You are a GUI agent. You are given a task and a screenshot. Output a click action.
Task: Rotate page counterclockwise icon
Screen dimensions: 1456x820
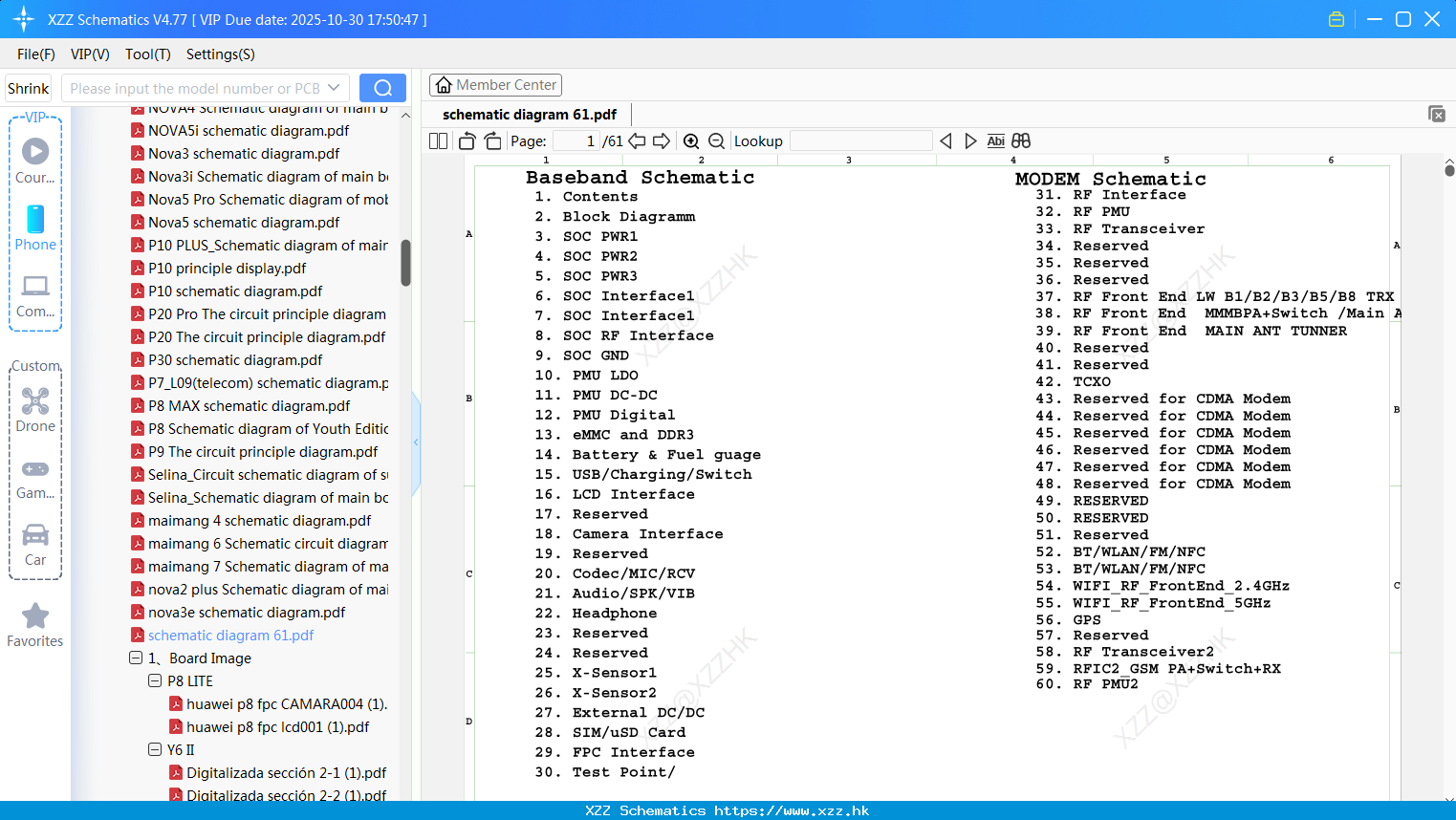point(467,140)
